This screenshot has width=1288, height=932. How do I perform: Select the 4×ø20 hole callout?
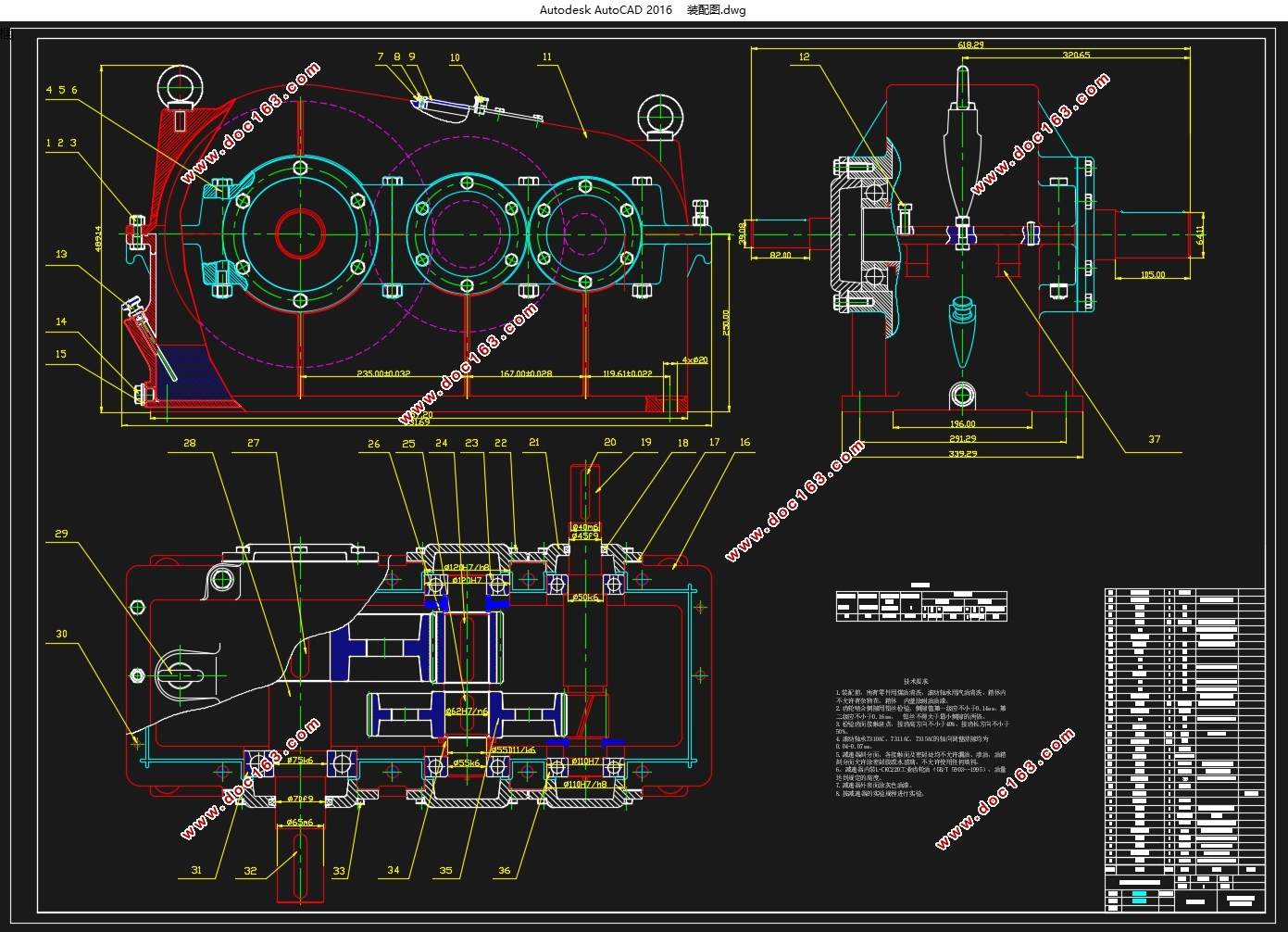[694, 359]
